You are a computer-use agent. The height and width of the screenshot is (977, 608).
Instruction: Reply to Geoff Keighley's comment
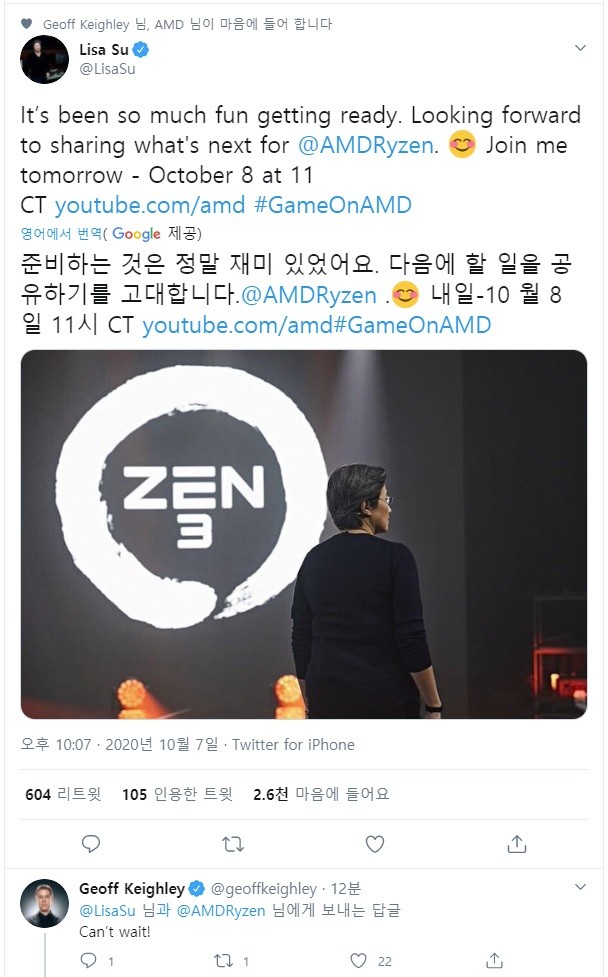tap(89, 960)
